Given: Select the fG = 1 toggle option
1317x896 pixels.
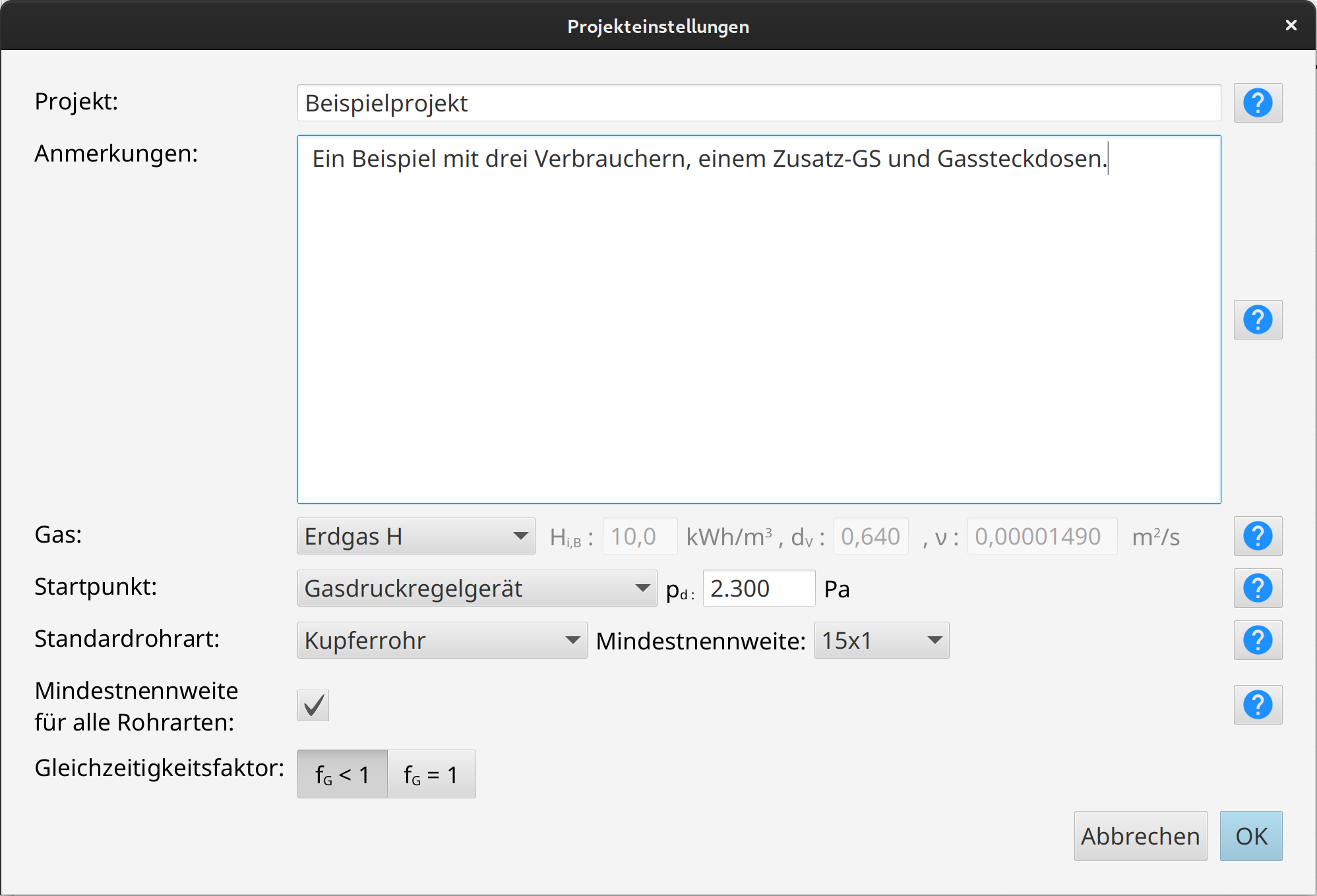Looking at the screenshot, I should tap(431, 774).
